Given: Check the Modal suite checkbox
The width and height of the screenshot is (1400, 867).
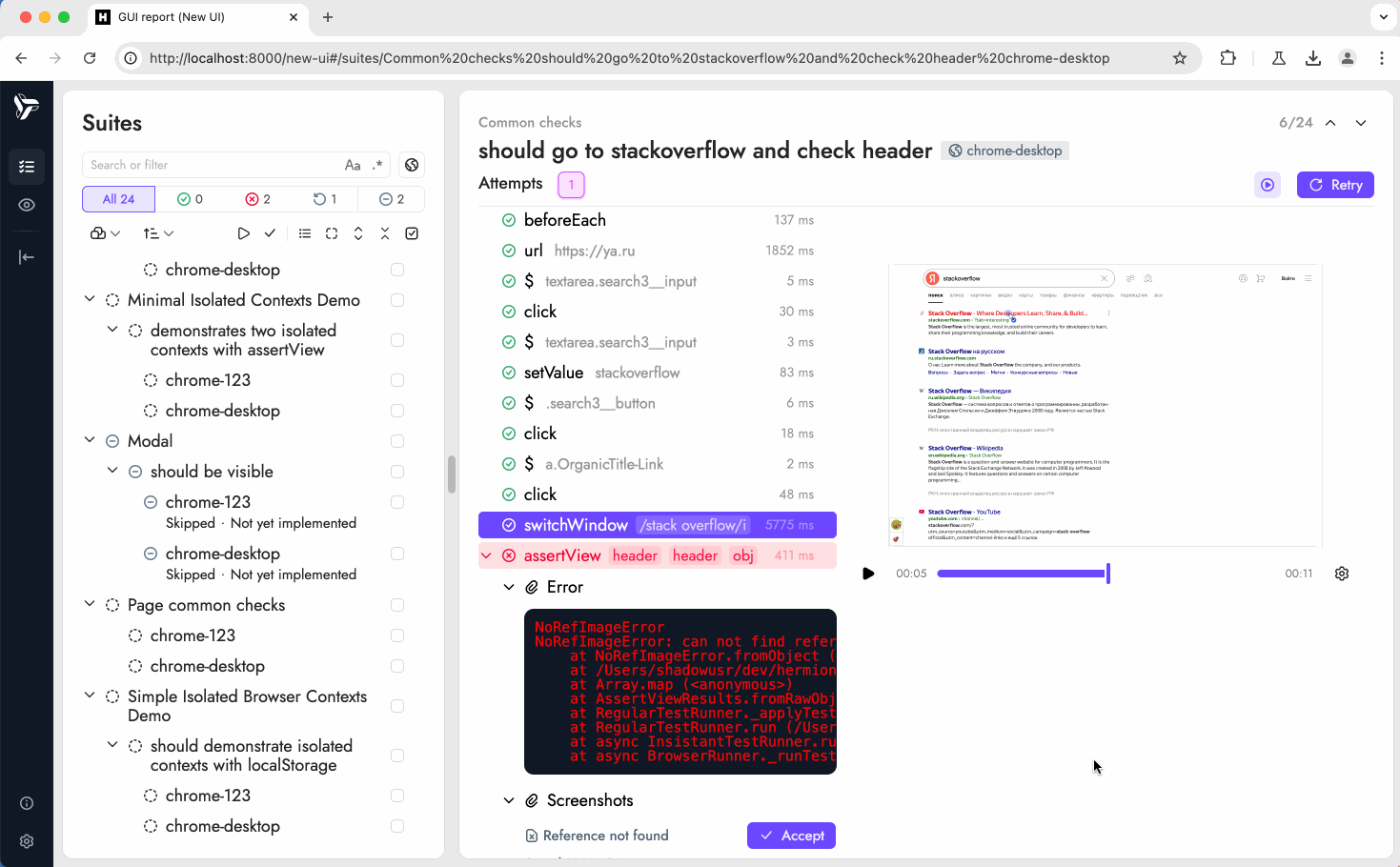Looking at the screenshot, I should pos(397,441).
